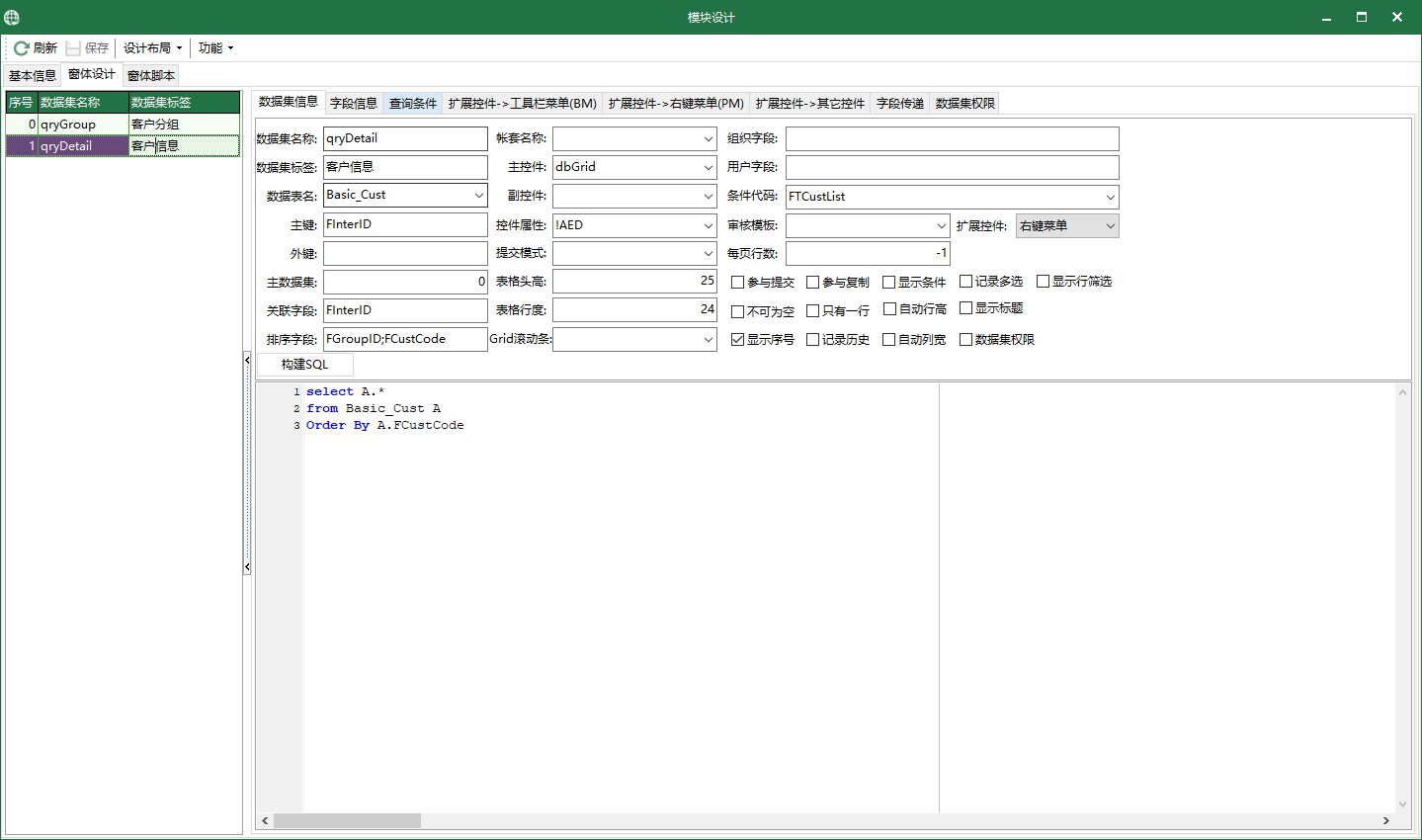Uncheck the 显示序号 checkbox

point(738,340)
